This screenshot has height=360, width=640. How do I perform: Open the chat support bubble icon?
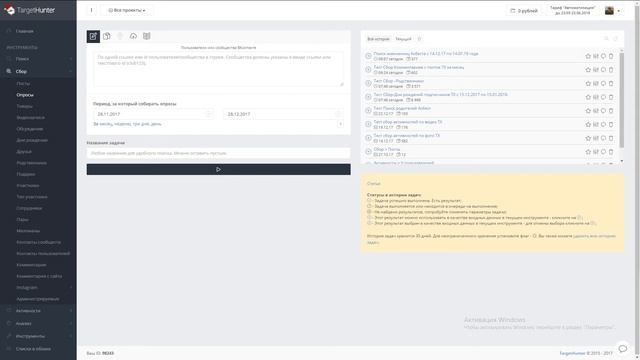pos(622,349)
